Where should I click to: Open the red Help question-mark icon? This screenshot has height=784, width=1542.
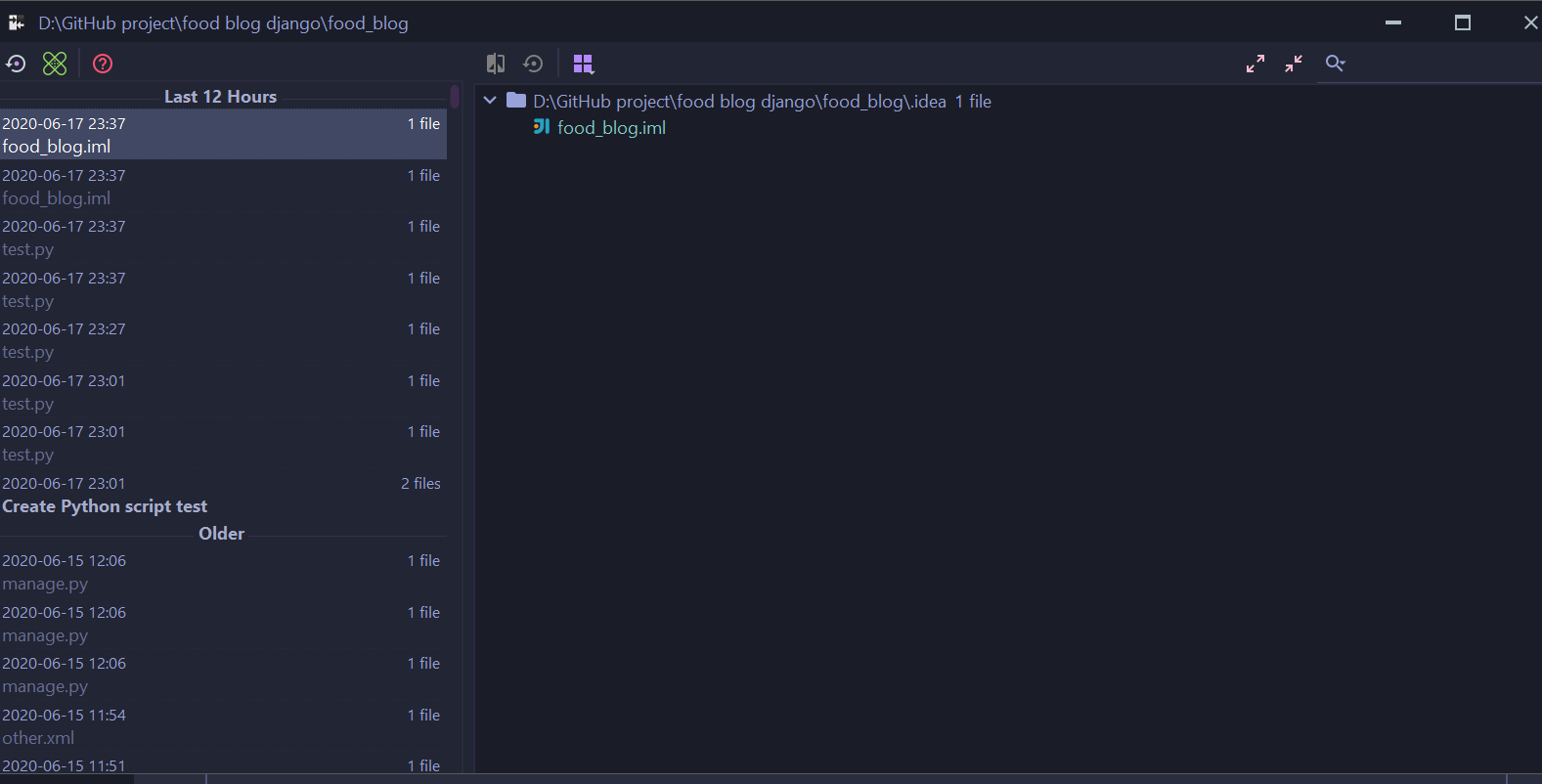click(x=103, y=64)
